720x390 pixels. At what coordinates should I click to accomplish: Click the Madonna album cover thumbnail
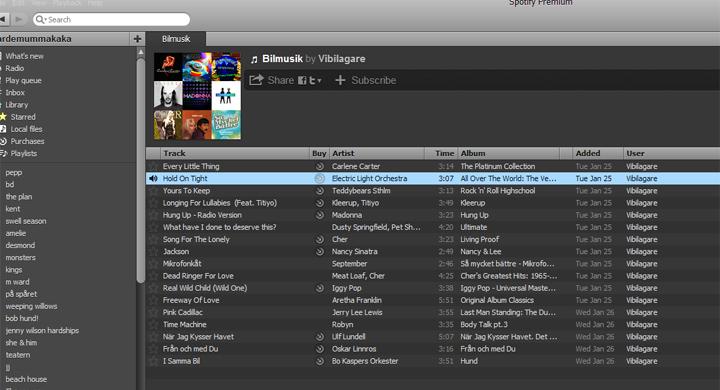(x=197, y=96)
